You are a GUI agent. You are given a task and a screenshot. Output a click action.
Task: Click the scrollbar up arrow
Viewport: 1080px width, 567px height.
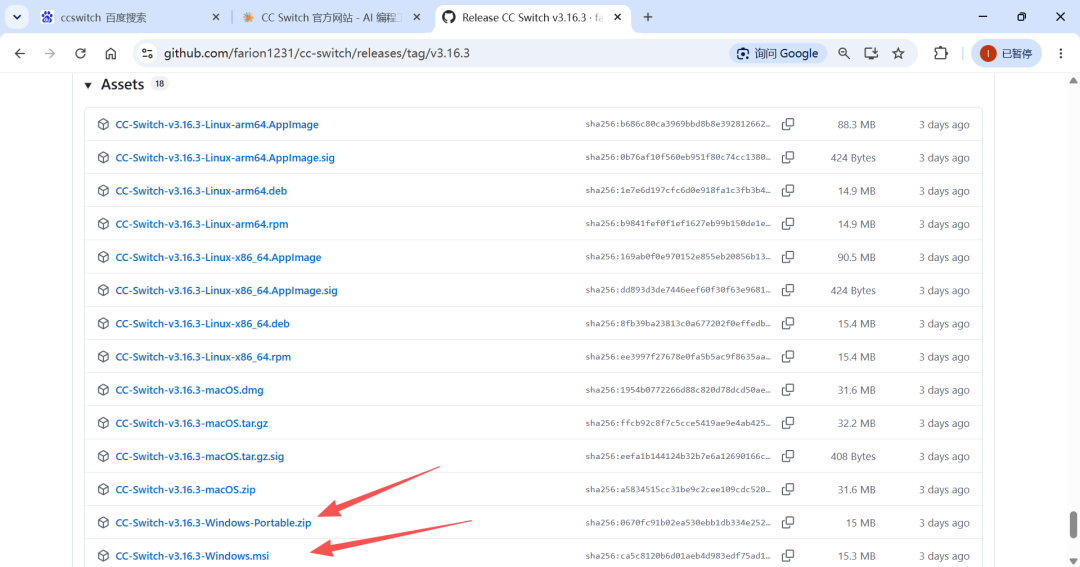point(1073,81)
